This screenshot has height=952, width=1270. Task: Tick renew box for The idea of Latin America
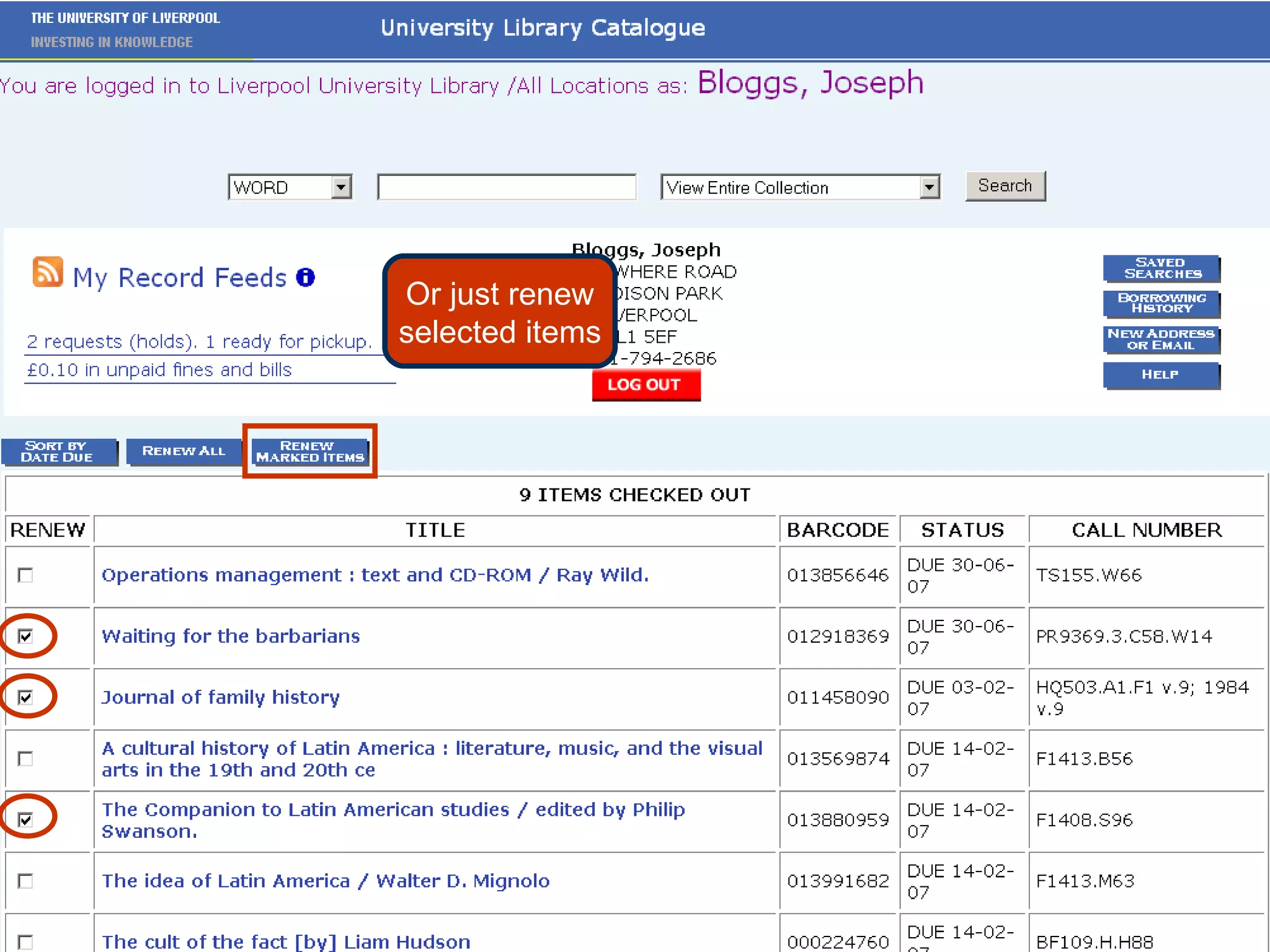click(25, 881)
